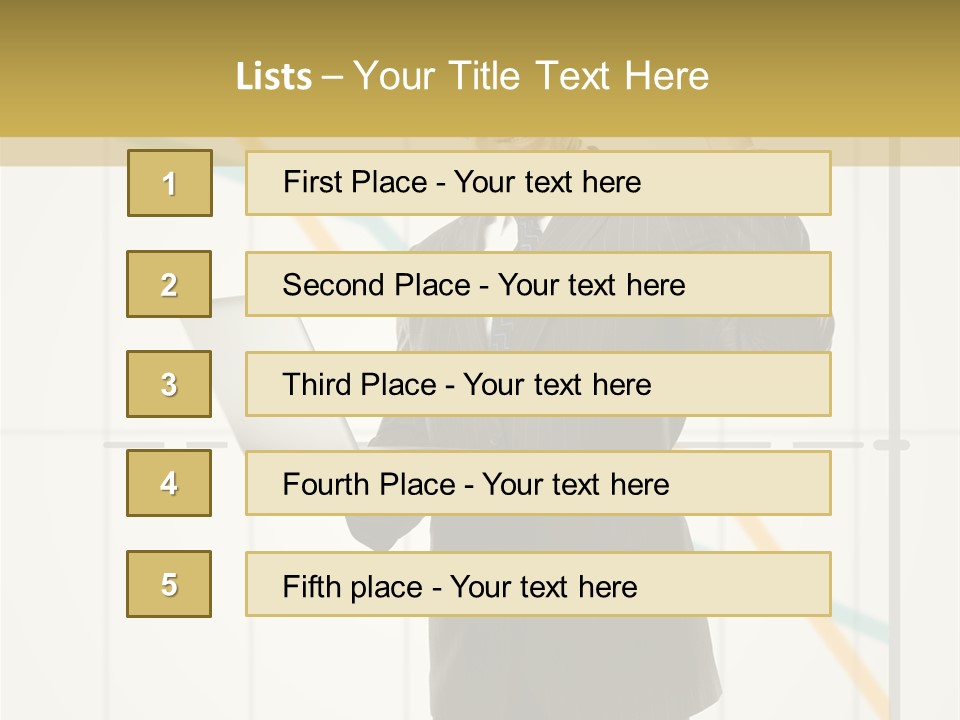Click the number 2 gold box
This screenshot has width=960, height=720.
point(169,284)
